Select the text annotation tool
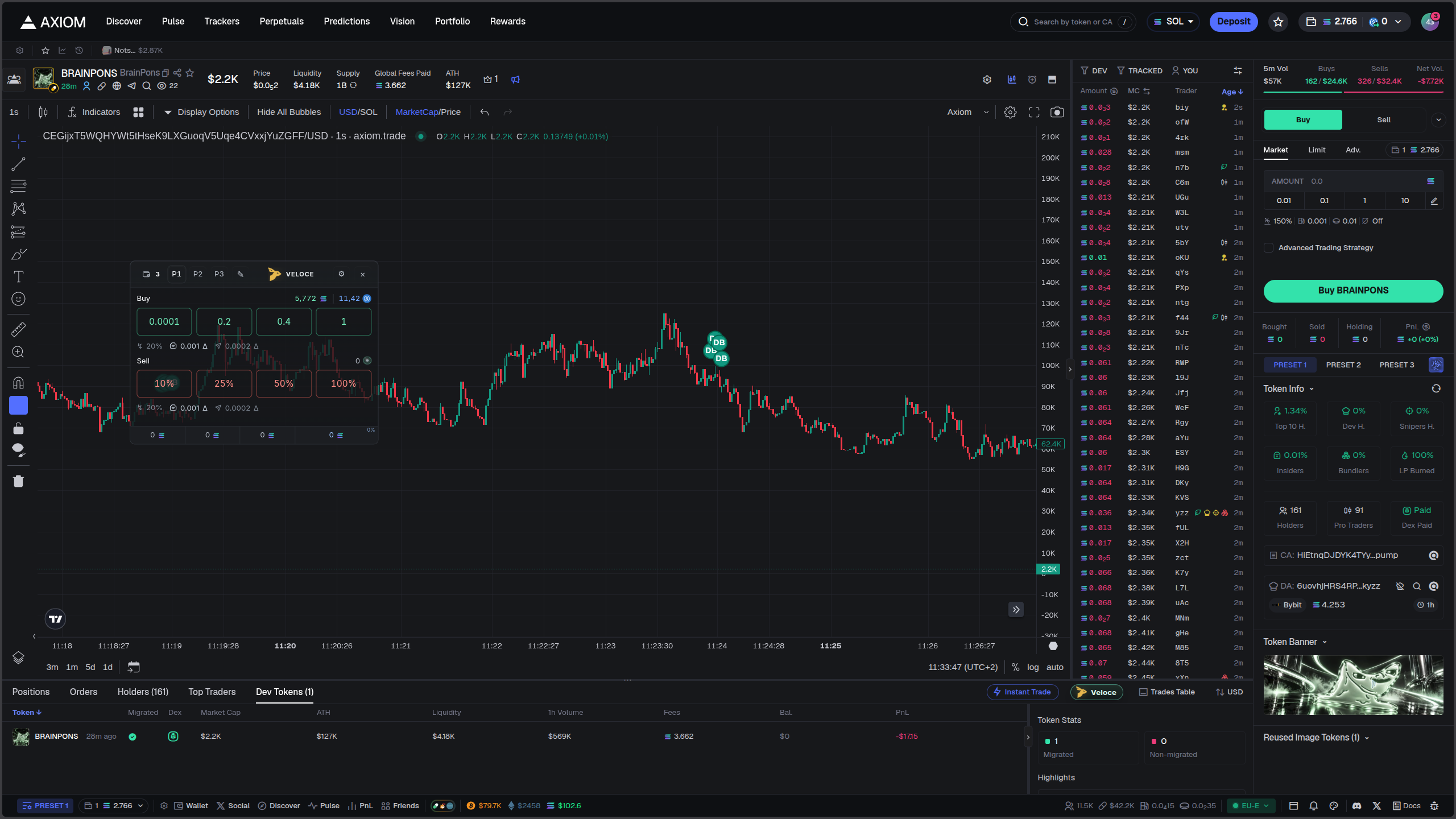The height and width of the screenshot is (819, 1456). pyautogui.click(x=18, y=276)
